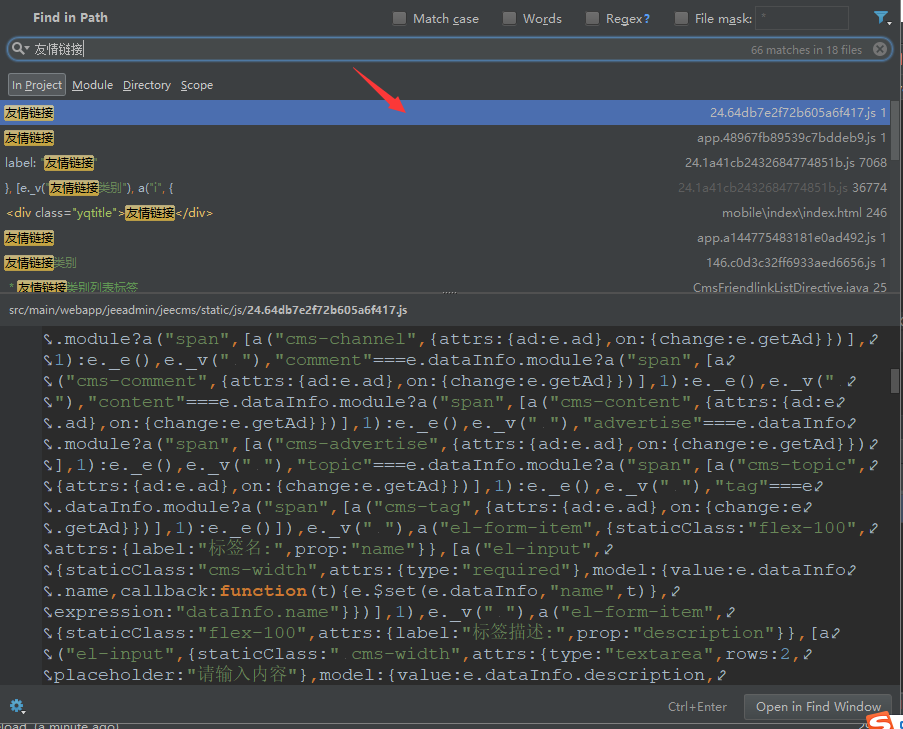Enable the Match case checkbox
This screenshot has width=903, height=729.
(400, 19)
